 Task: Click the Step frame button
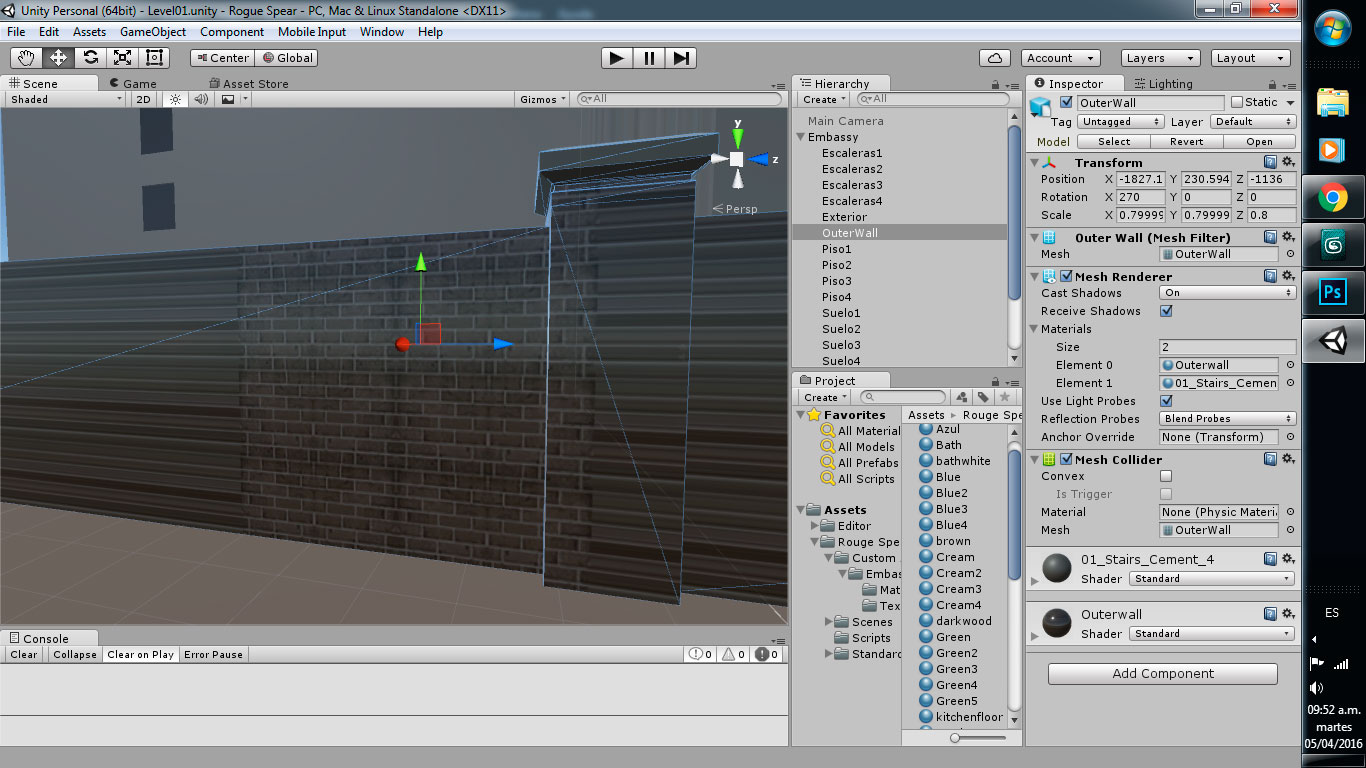click(680, 58)
